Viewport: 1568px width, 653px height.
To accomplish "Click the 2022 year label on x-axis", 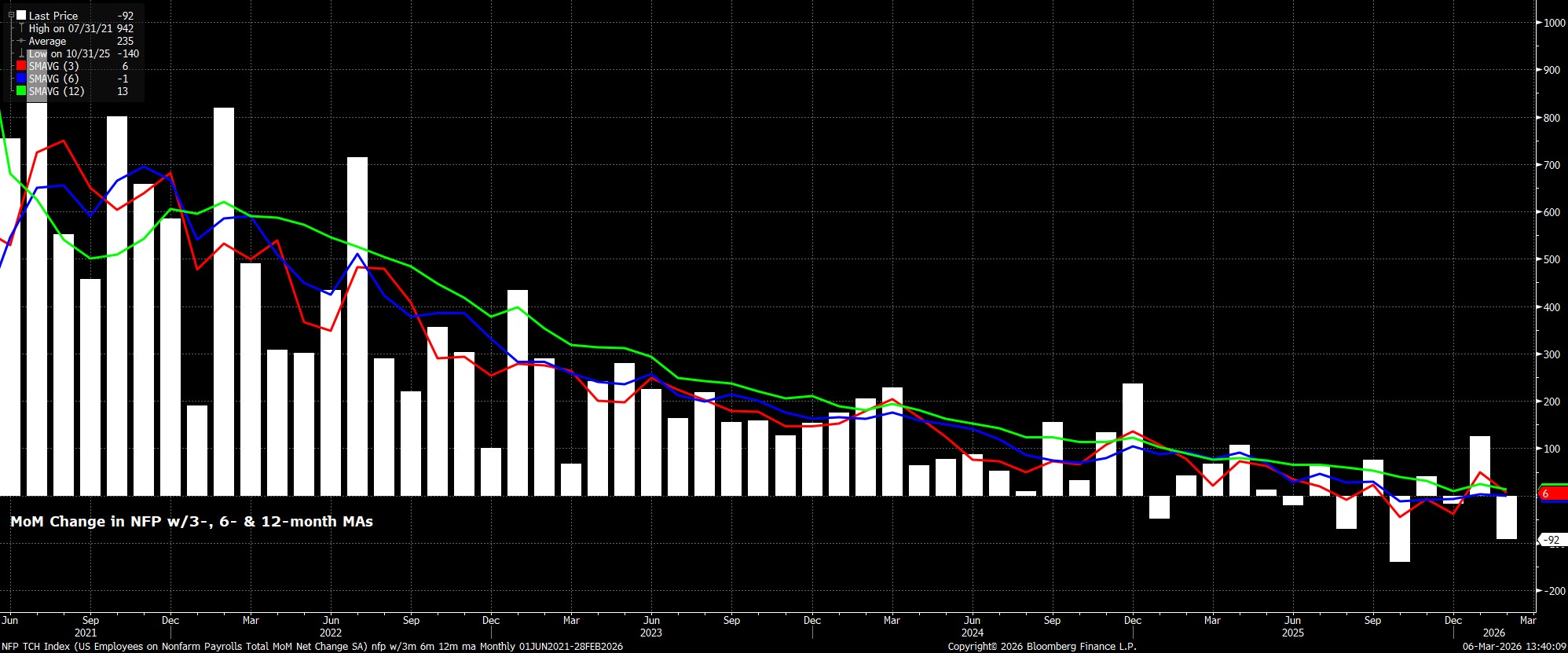I will coord(331,633).
